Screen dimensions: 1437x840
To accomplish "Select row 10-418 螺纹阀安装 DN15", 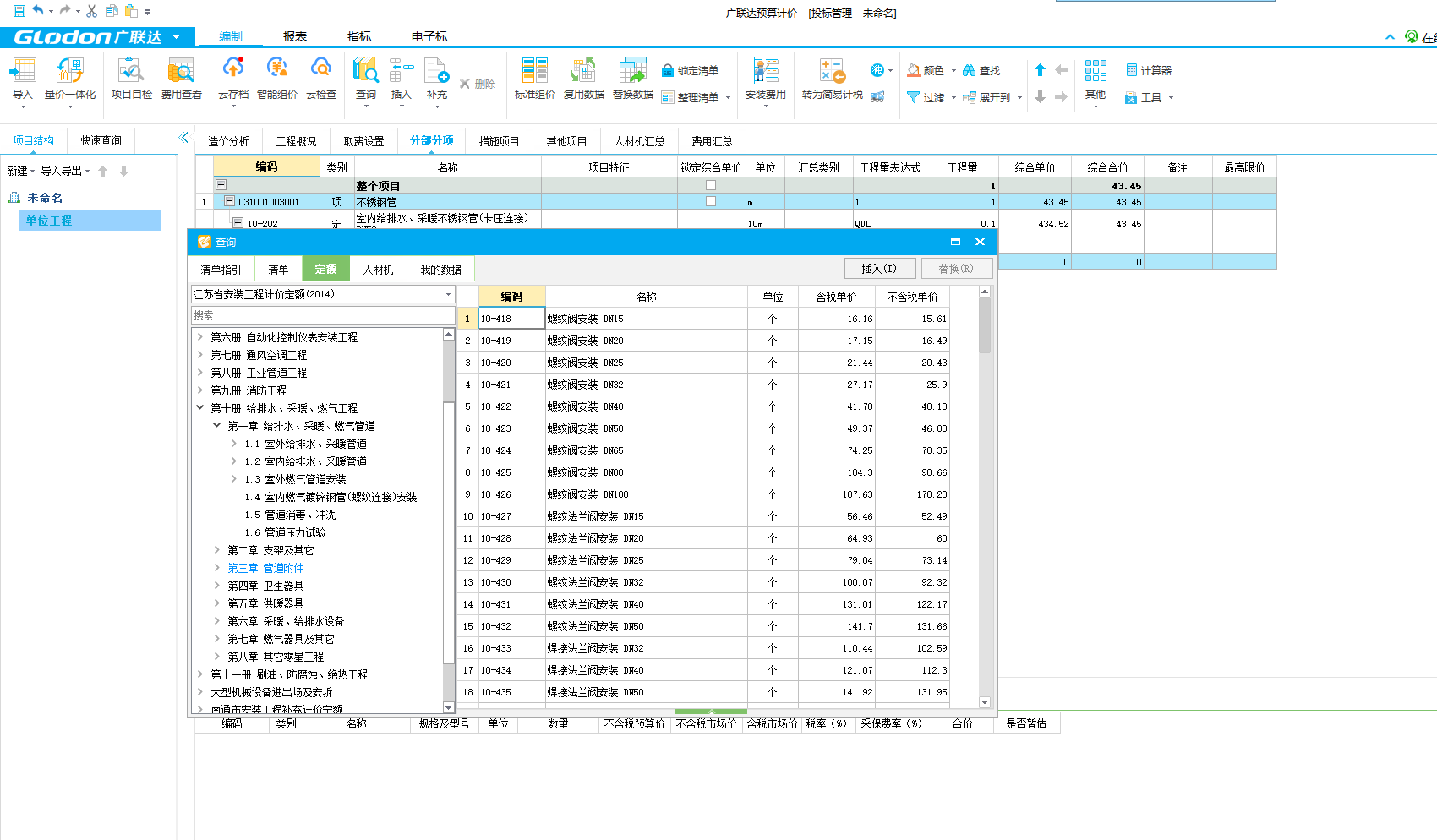I will click(703, 319).
